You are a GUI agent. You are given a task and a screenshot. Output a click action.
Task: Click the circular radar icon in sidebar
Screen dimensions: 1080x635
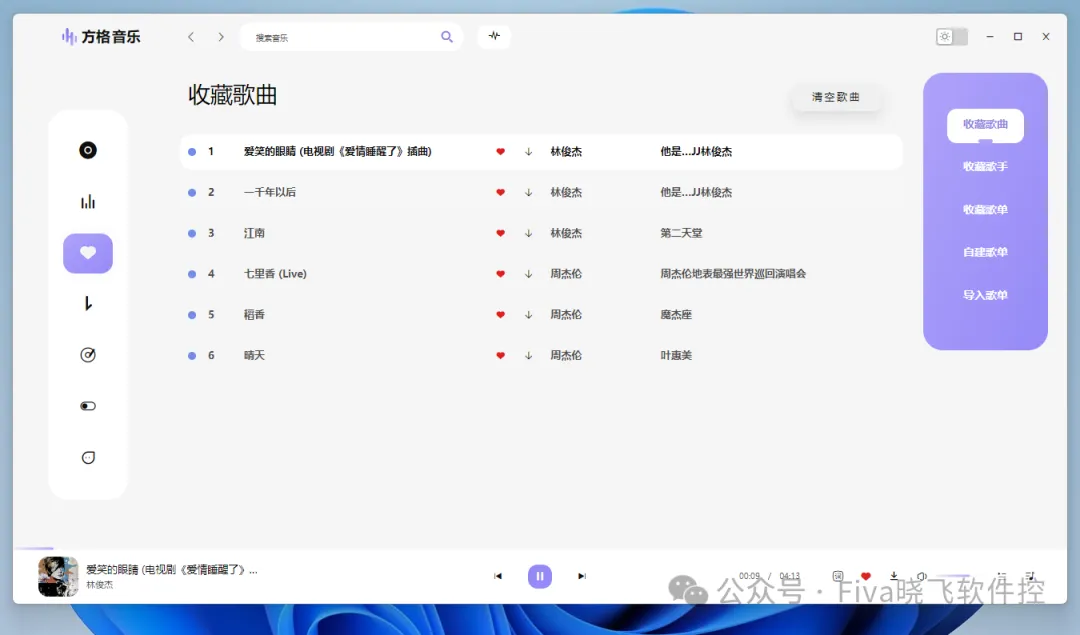[x=87, y=355]
